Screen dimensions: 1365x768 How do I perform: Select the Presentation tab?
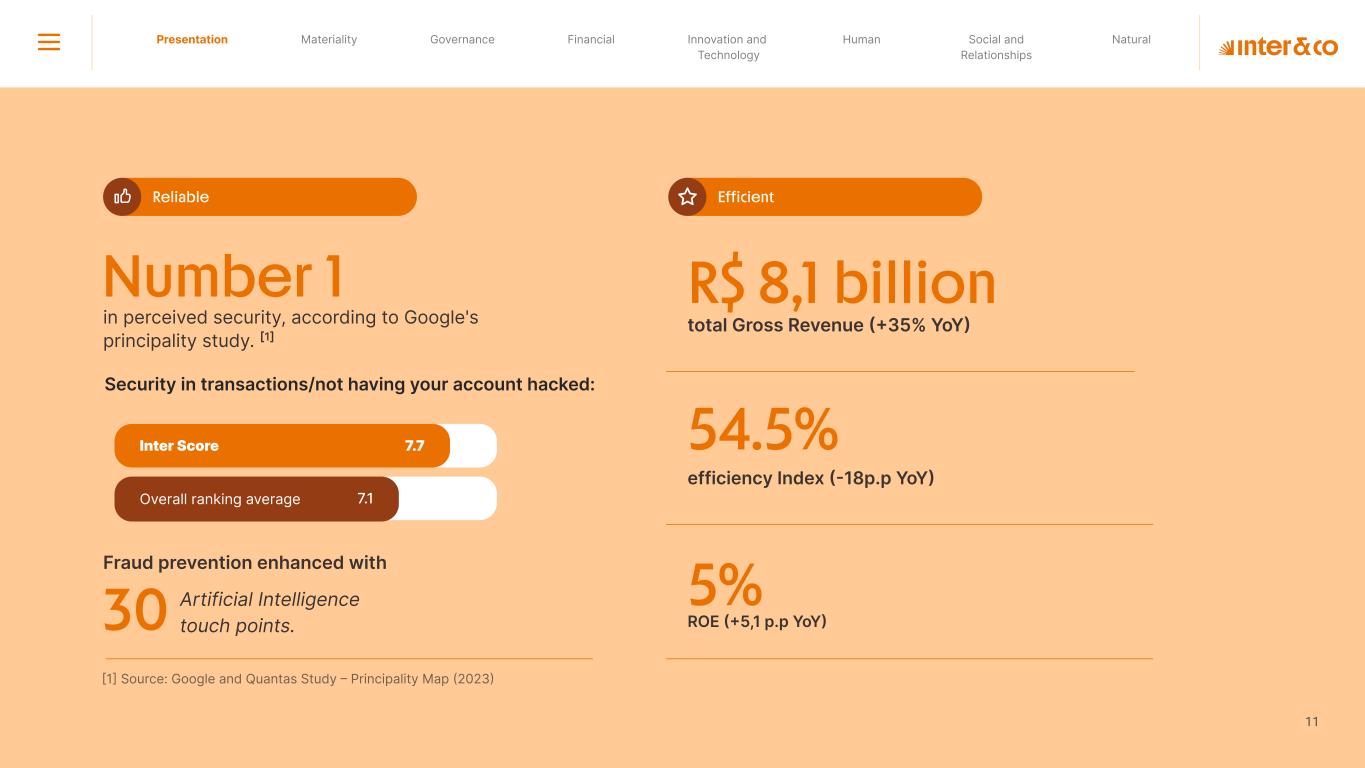point(192,40)
